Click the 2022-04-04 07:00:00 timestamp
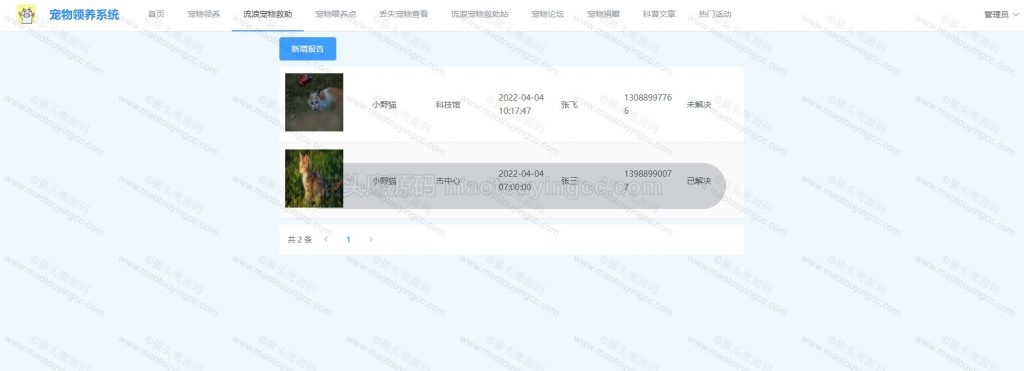This screenshot has width=1024, height=371. [x=521, y=181]
